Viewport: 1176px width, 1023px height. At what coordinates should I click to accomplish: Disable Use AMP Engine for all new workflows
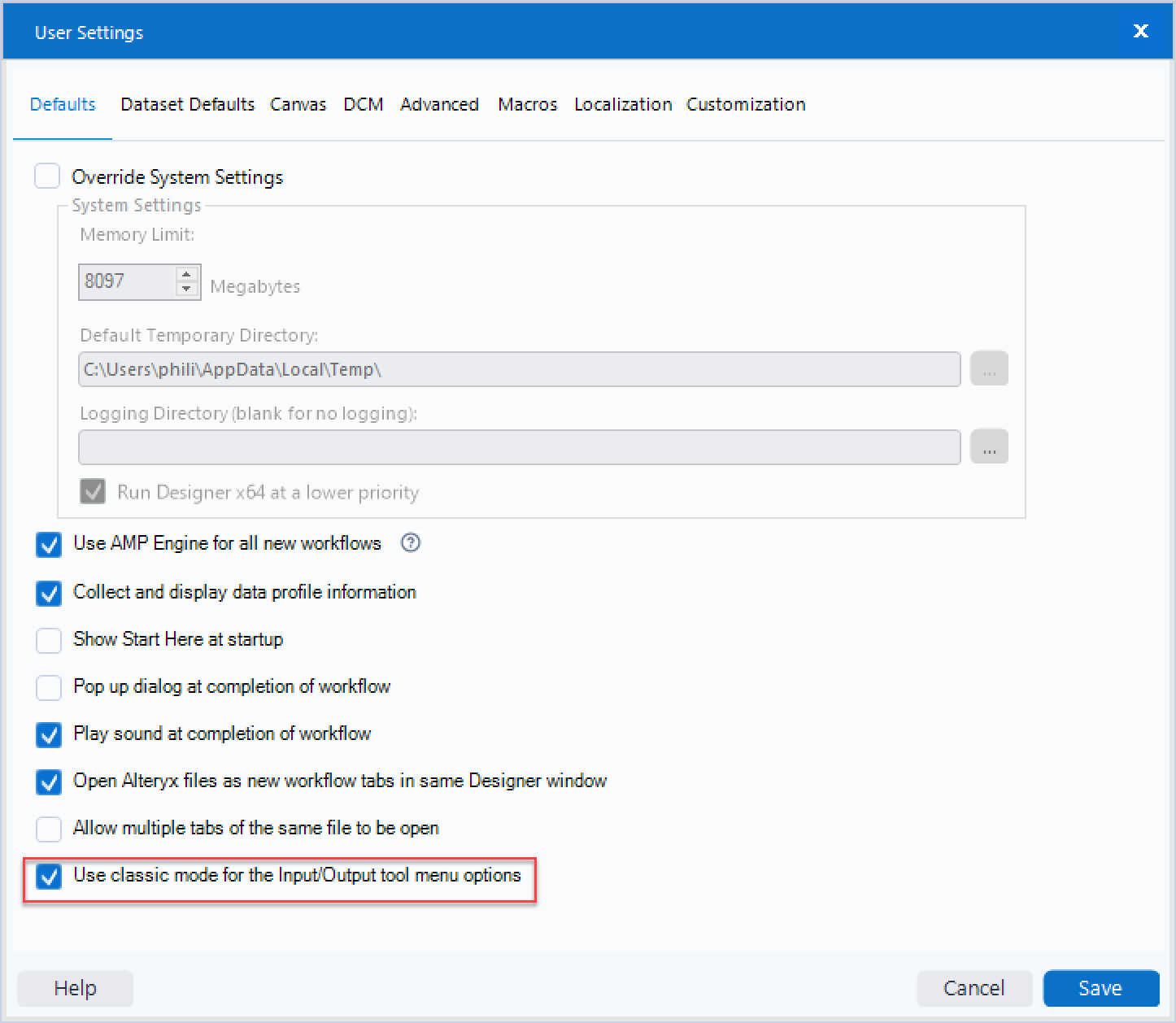tap(48, 545)
